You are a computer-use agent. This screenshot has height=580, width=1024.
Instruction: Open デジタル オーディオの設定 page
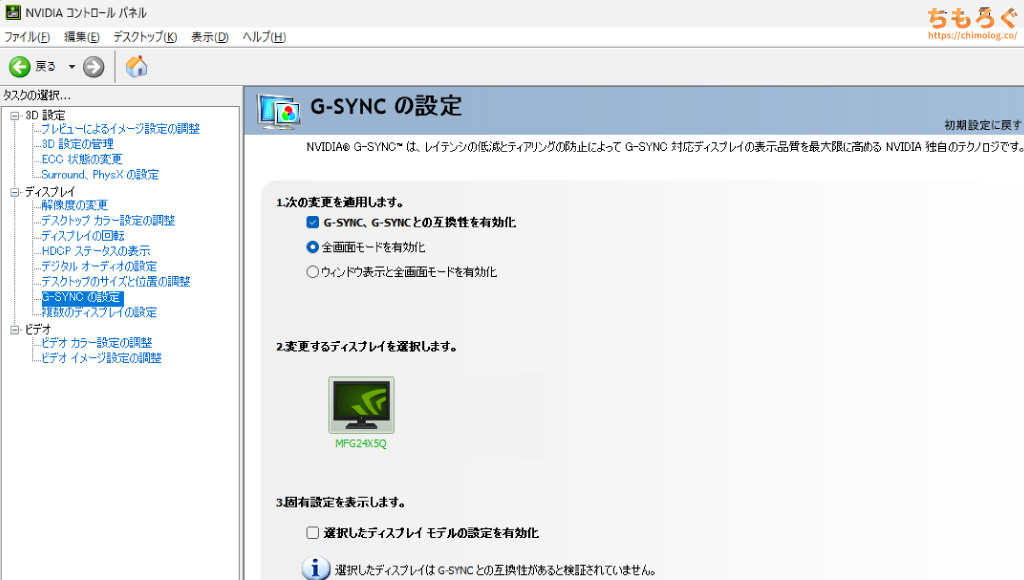coord(99,266)
